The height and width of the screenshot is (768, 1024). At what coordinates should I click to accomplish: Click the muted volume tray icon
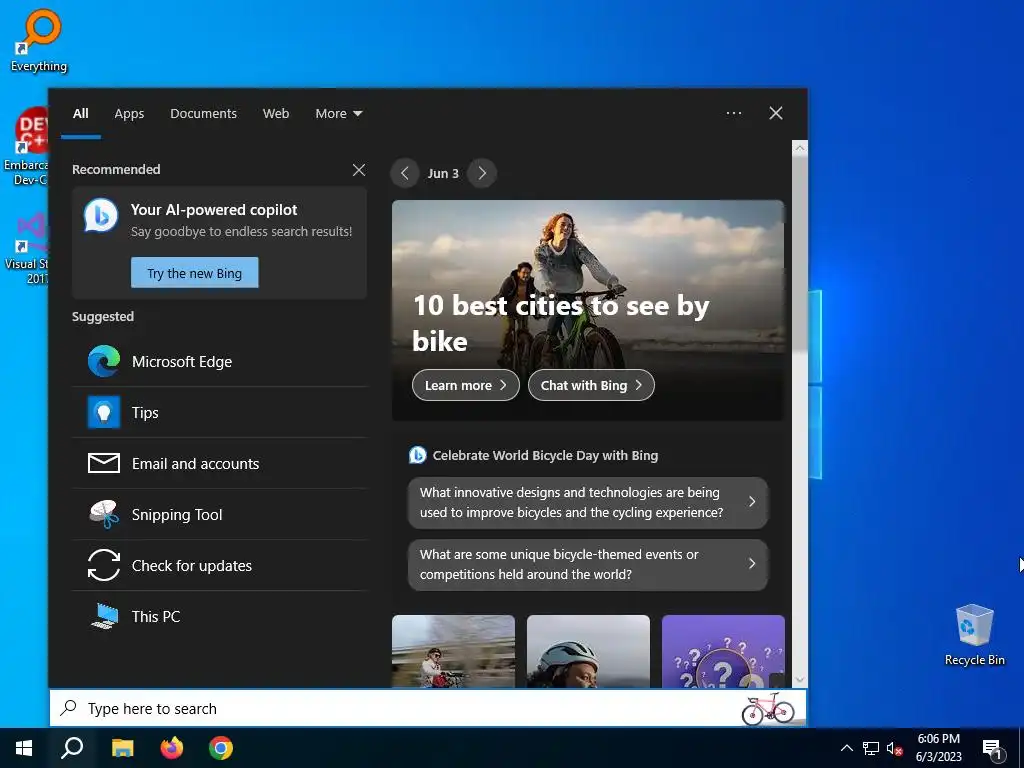pyautogui.click(x=894, y=748)
